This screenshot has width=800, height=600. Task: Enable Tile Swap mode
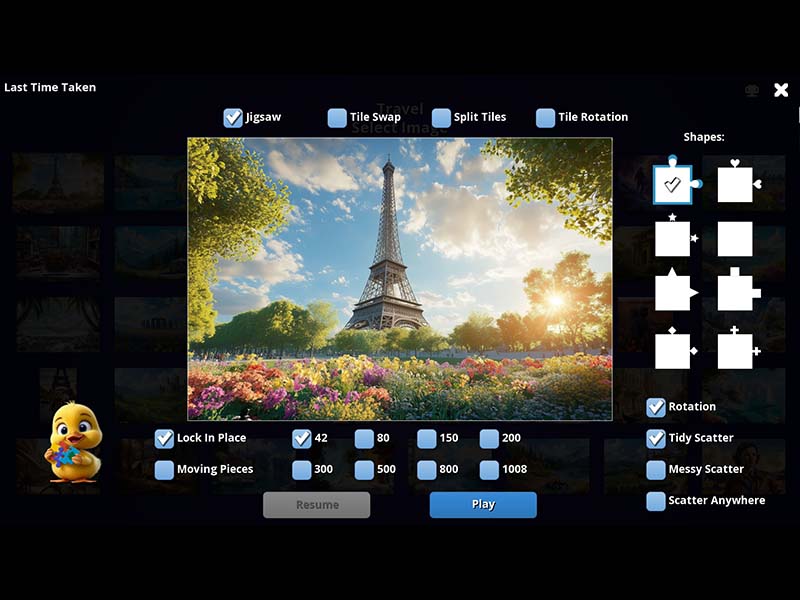pyautogui.click(x=337, y=117)
